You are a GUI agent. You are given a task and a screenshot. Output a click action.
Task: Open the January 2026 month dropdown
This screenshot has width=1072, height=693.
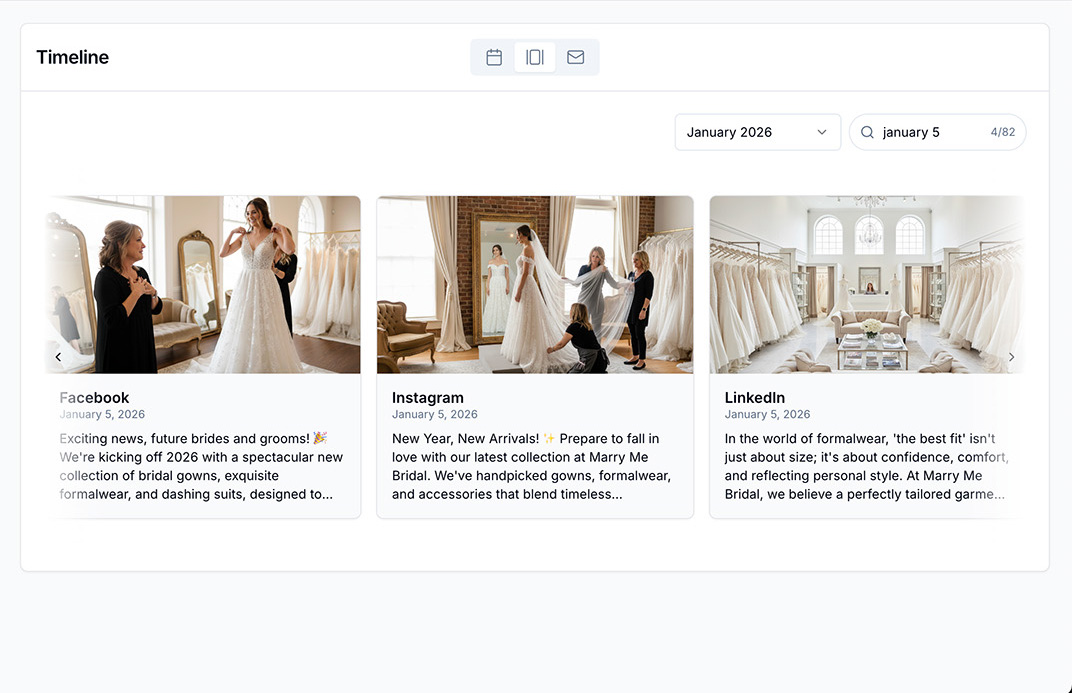point(757,132)
